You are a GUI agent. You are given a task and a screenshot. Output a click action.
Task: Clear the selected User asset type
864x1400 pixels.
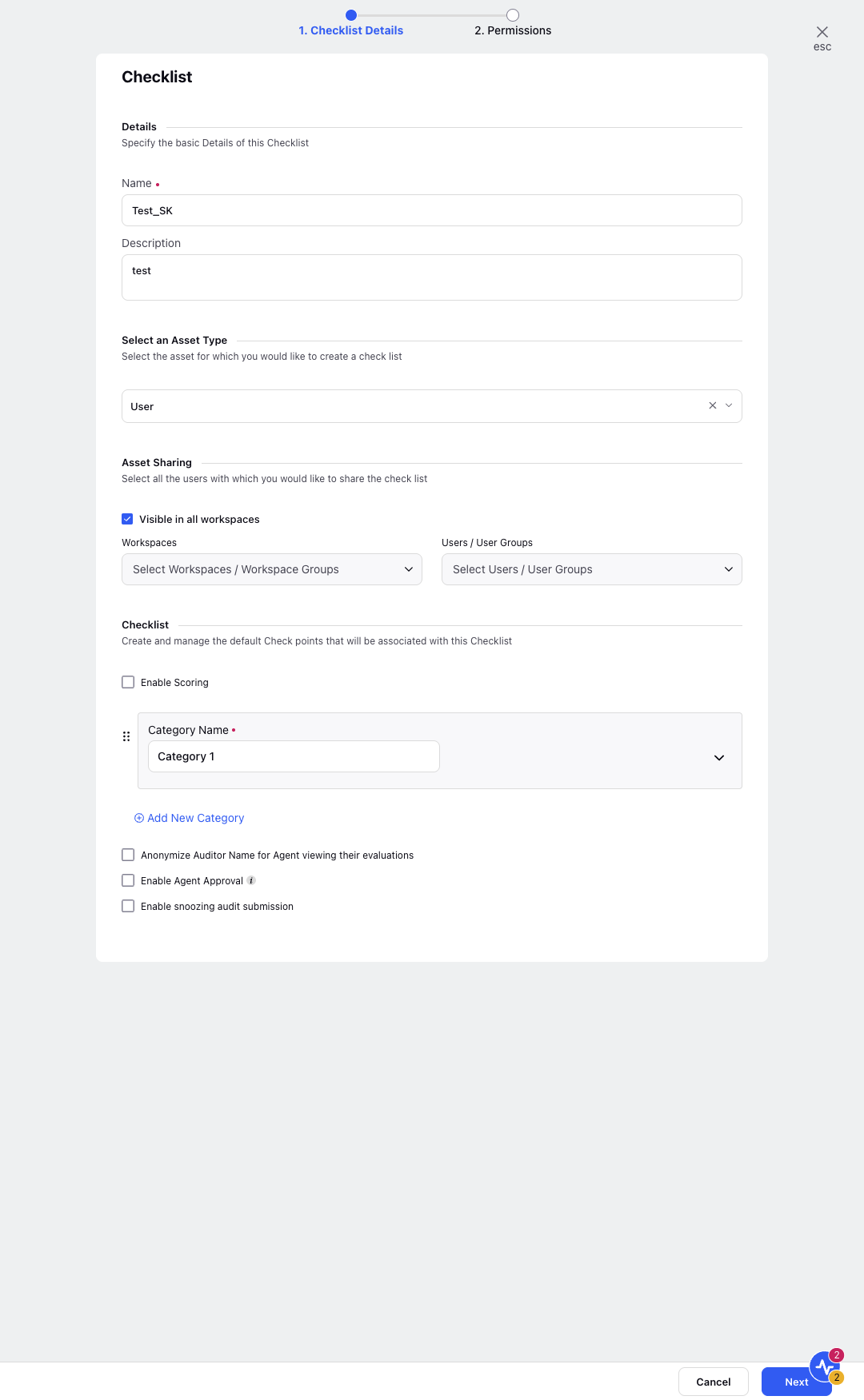click(x=712, y=405)
